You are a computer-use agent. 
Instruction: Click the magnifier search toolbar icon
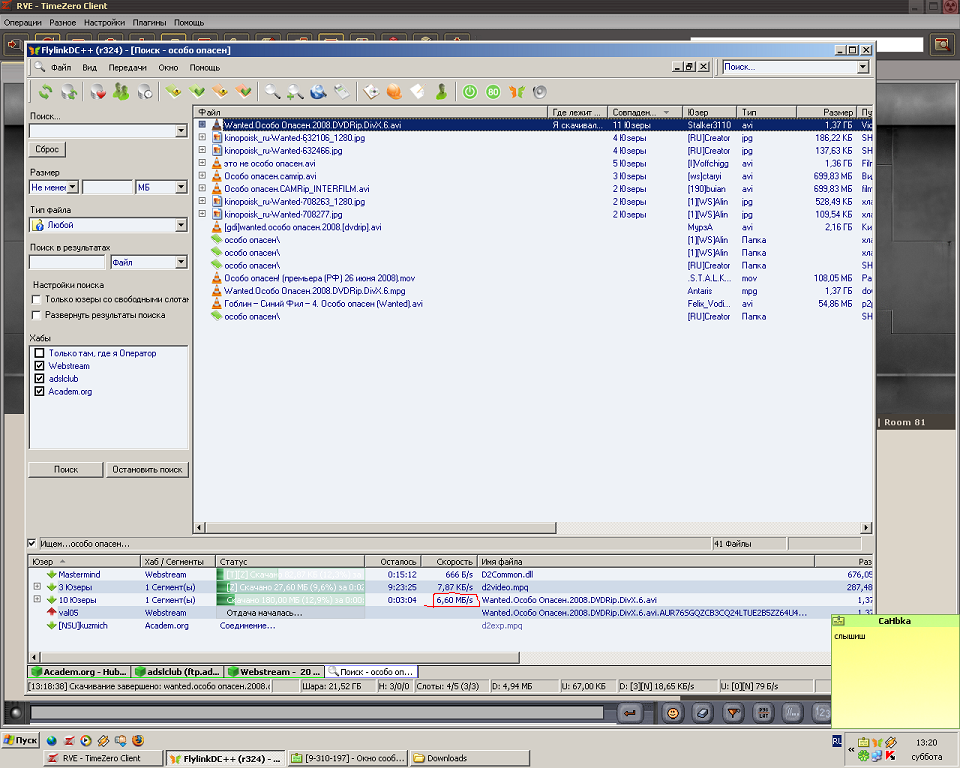272,92
